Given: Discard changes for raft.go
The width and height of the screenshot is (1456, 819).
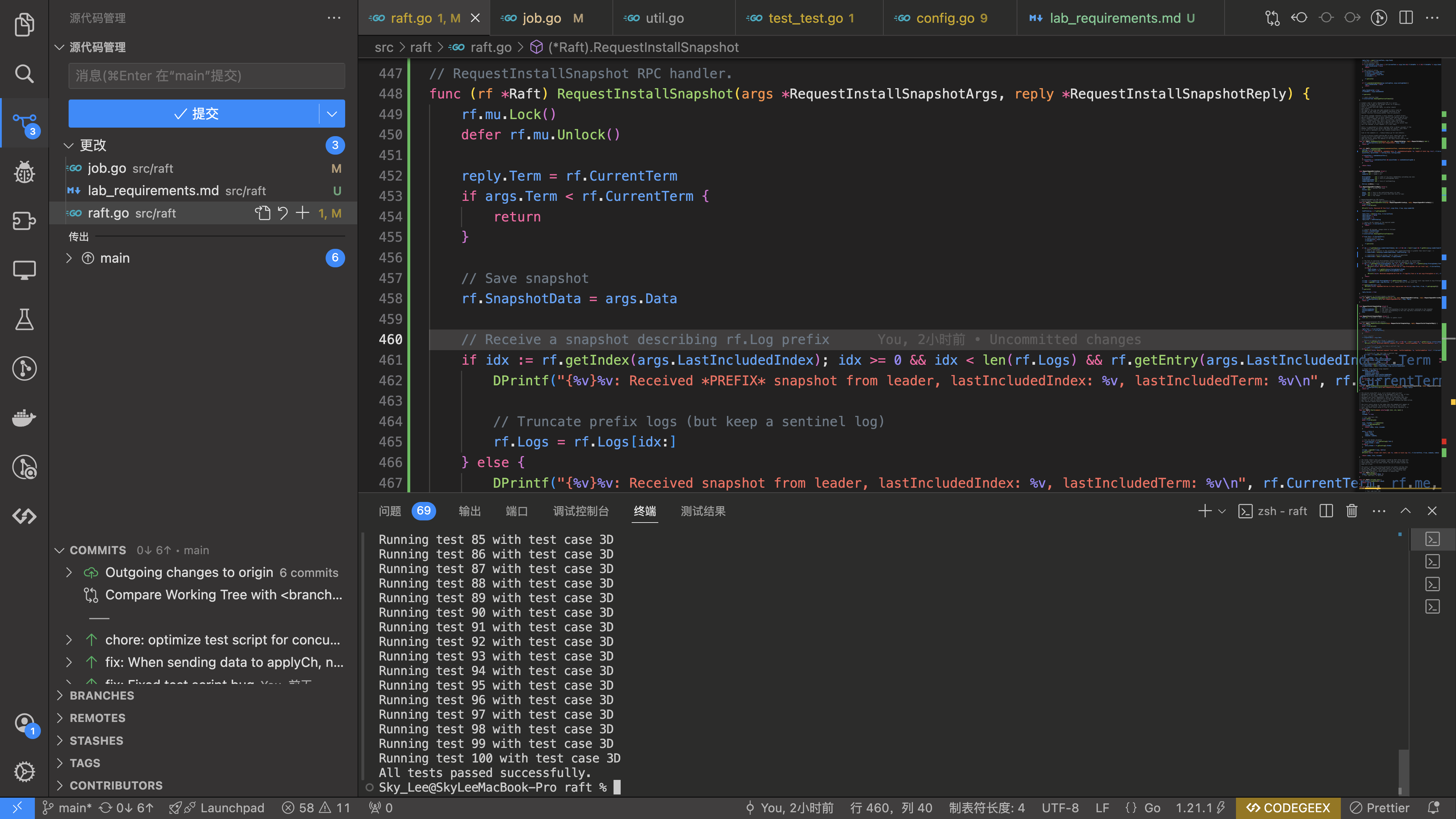Looking at the screenshot, I should [283, 213].
